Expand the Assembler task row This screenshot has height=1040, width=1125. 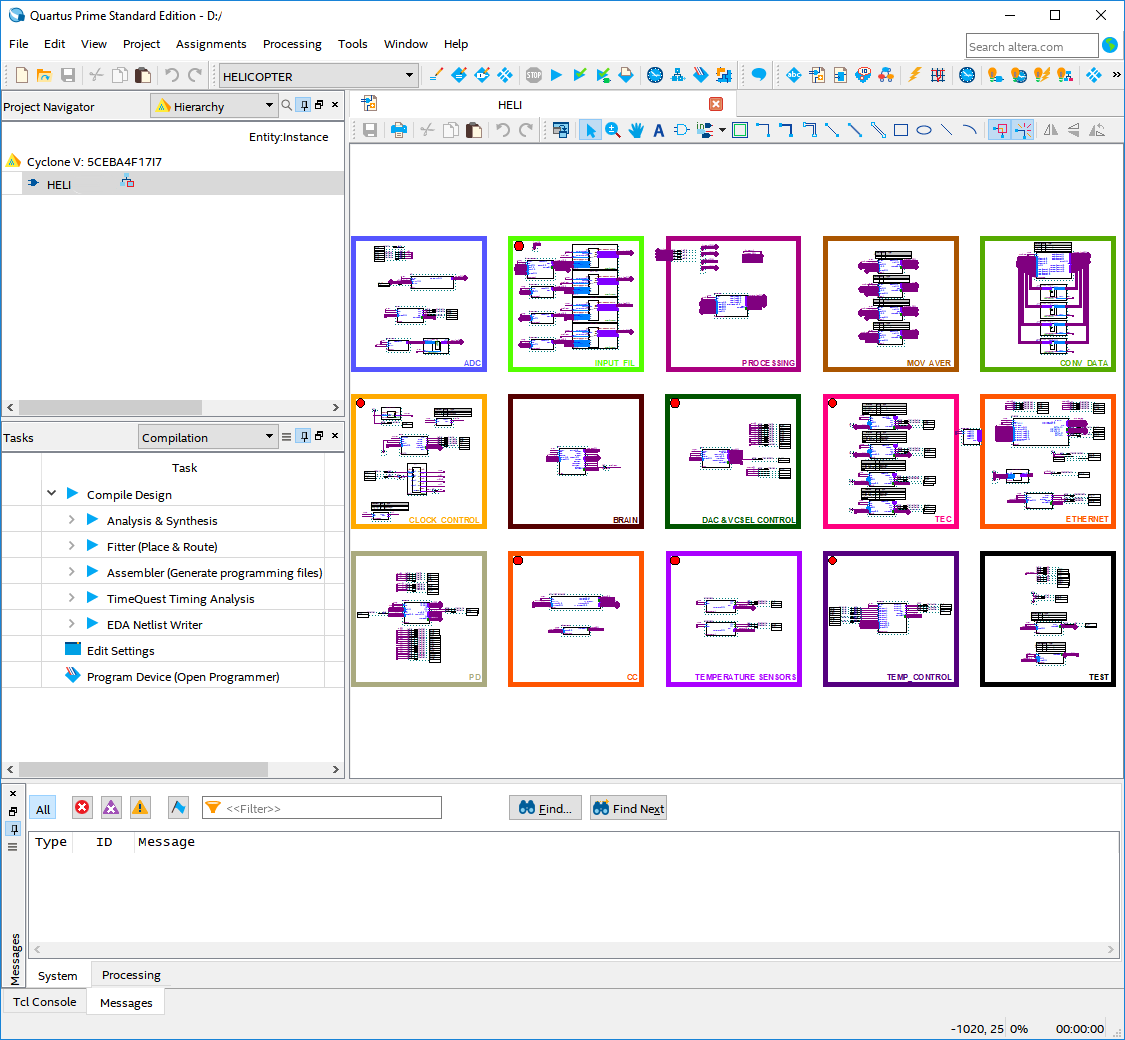coord(72,572)
